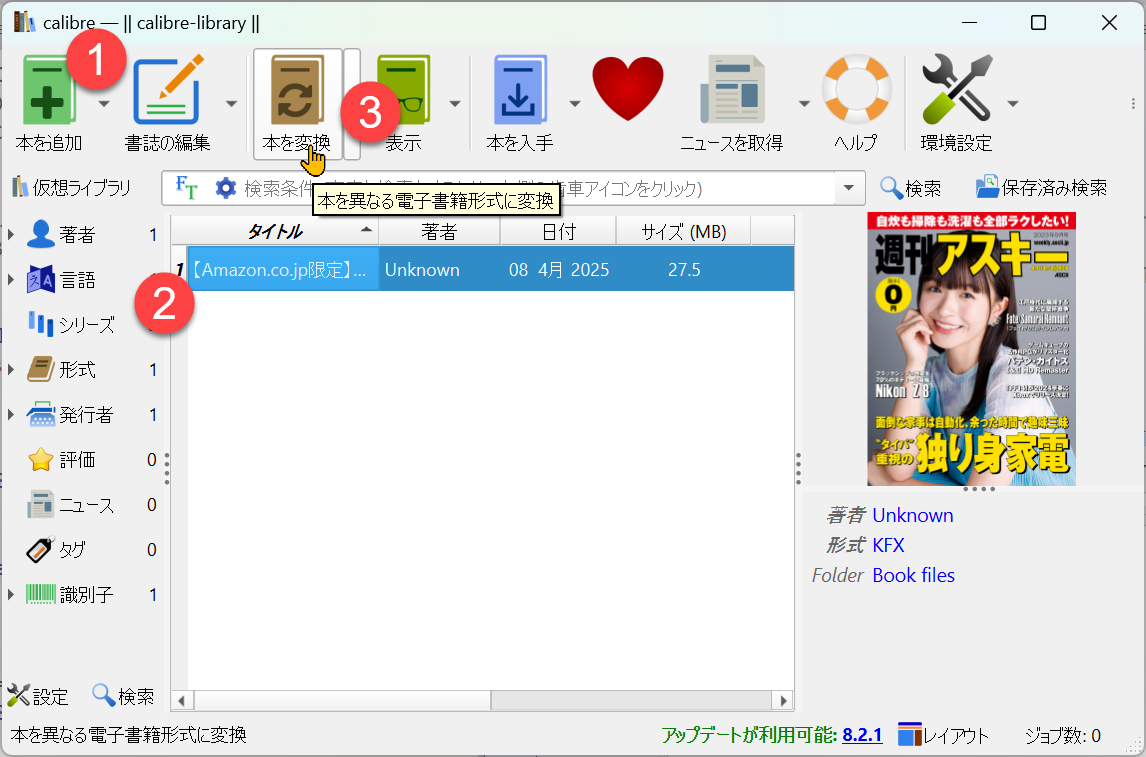
Task: Select the Amazon.co.jp限定 book row title
Action: tap(283, 270)
